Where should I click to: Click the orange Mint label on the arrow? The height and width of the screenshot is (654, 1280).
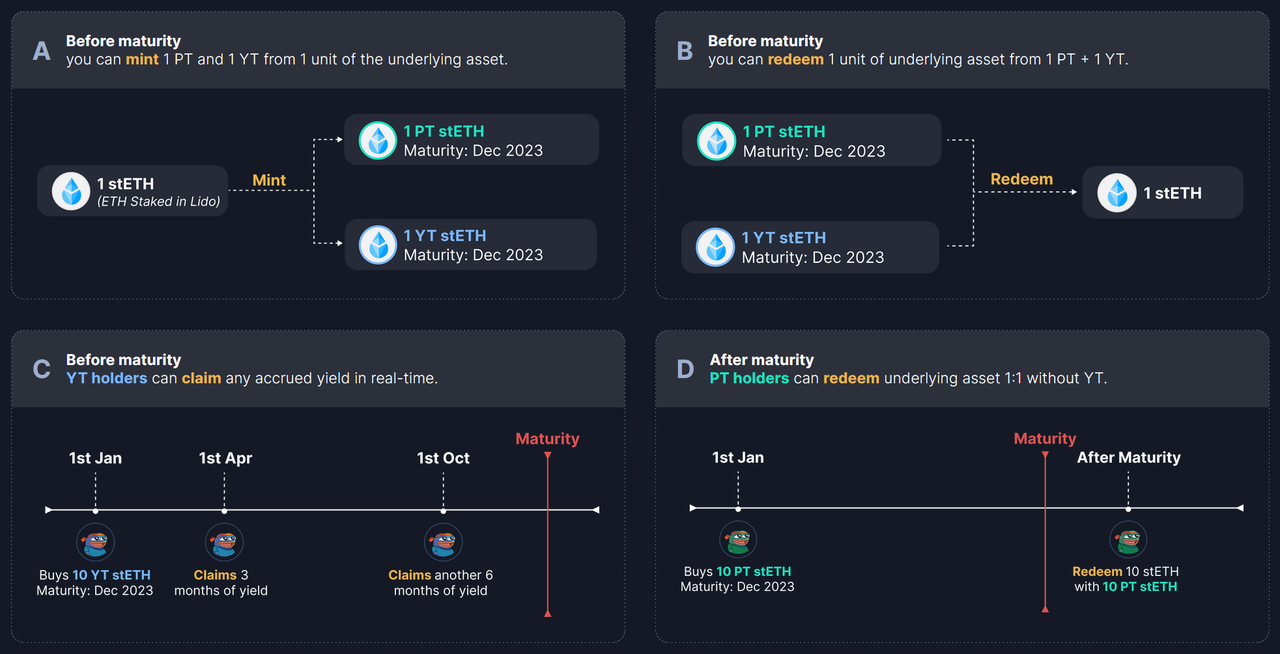point(269,181)
